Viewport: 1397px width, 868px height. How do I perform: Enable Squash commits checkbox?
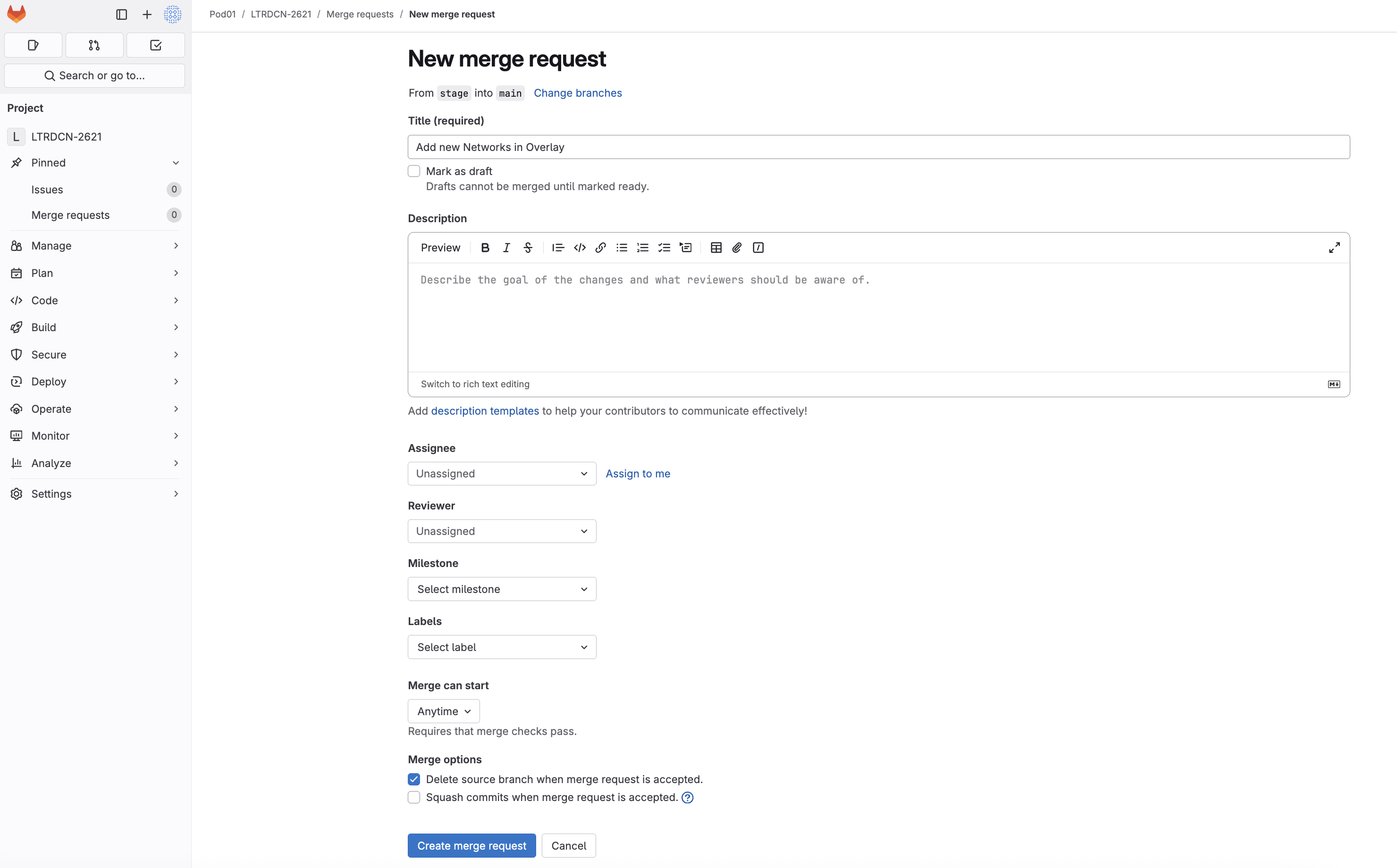coord(414,797)
